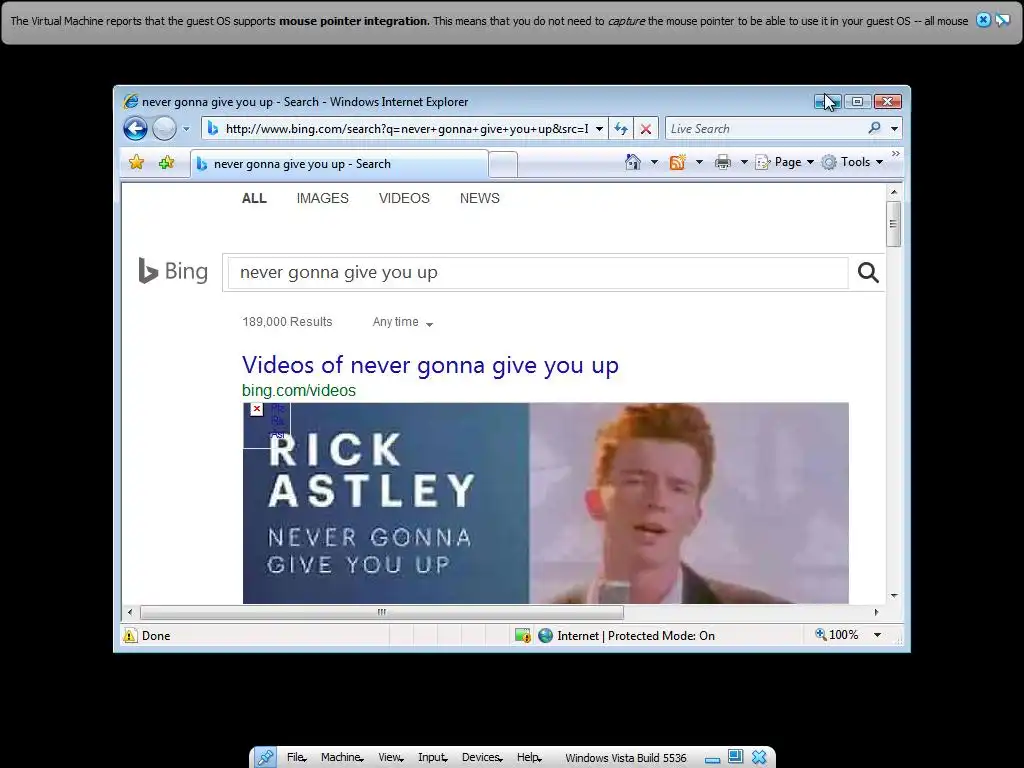
Task: Switch to the VIDEOS search tab
Action: pos(404,198)
